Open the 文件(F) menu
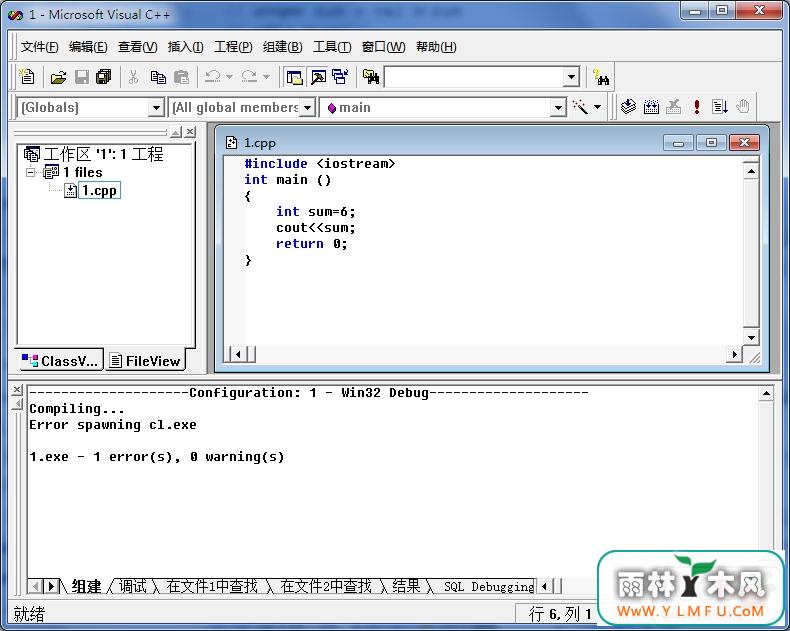 pyautogui.click(x=39, y=47)
